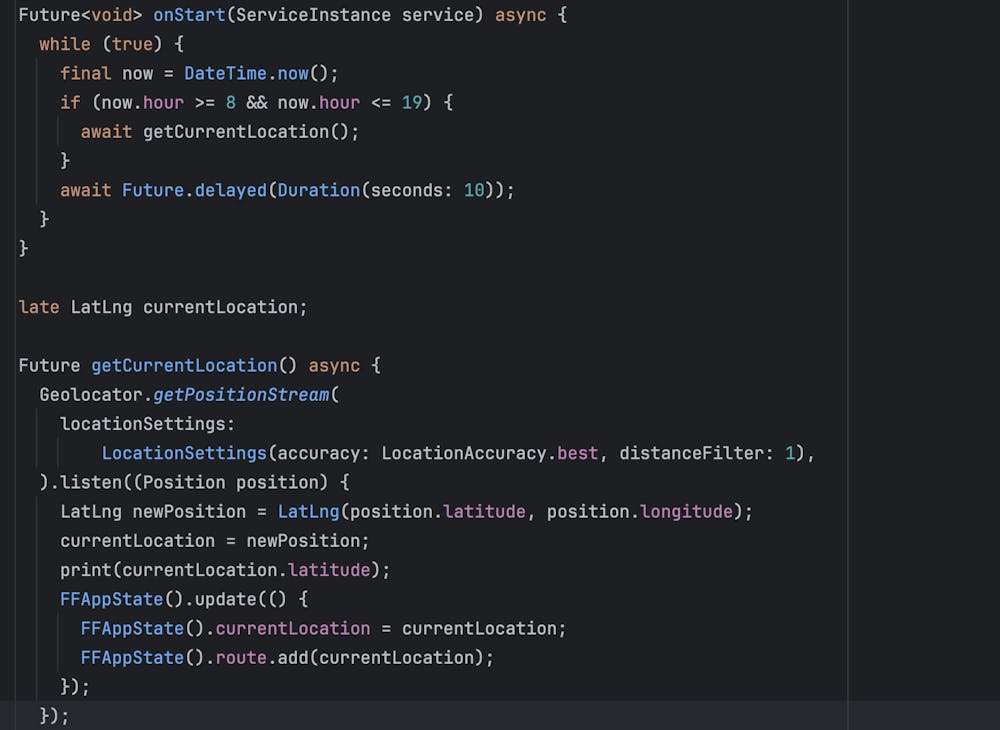The image size is (1000, 730).
Task: Click 'await getCurrentLocation();' line
Action: pyautogui.click(x=220, y=132)
